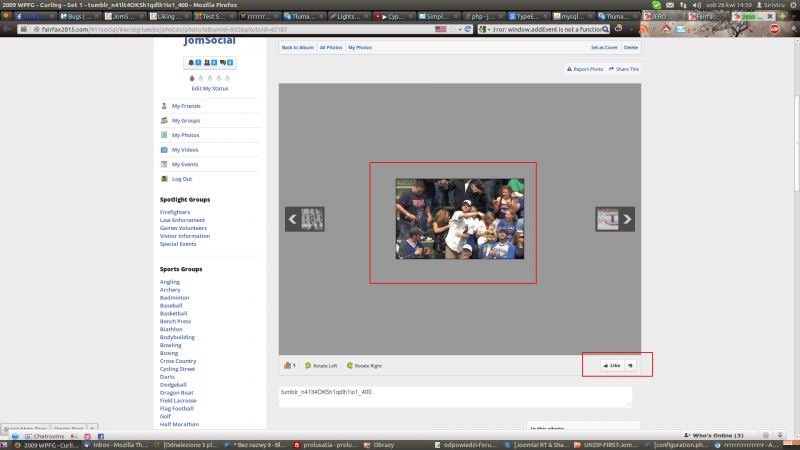Click the Facebook icon in bottom chat bar
This screenshot has width=800, height=450.
coord(101,437)
